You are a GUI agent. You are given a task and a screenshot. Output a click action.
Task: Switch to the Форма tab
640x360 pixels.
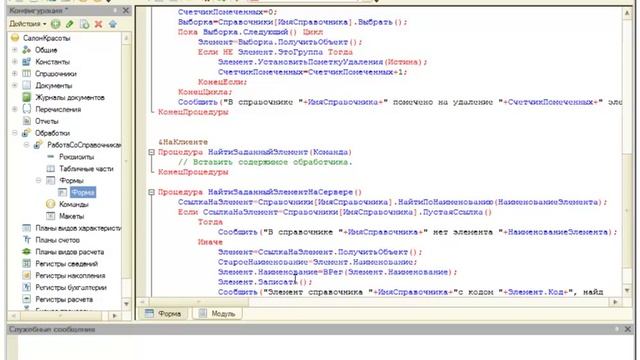coord(163,313)
